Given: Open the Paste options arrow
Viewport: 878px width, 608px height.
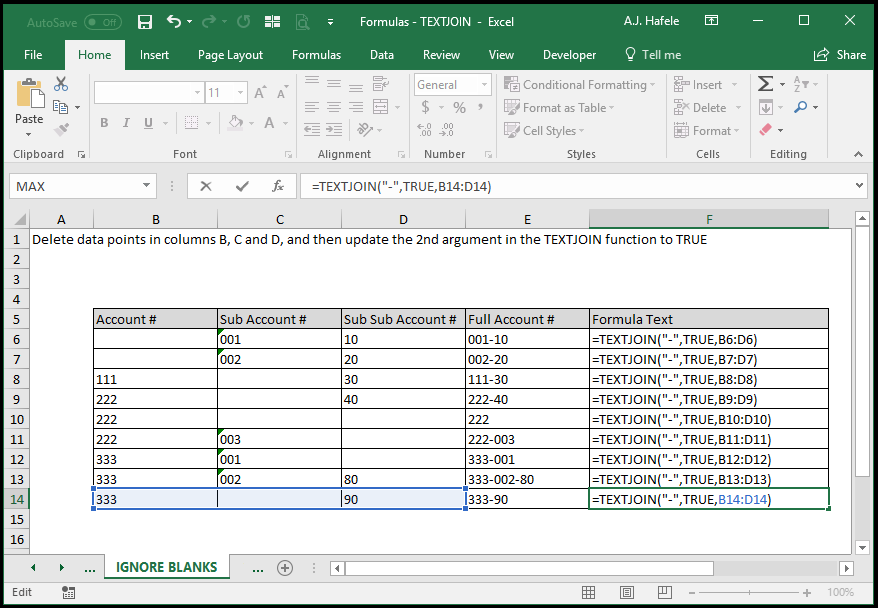Looking at the screenshot, I should click(x=29, y=135).
